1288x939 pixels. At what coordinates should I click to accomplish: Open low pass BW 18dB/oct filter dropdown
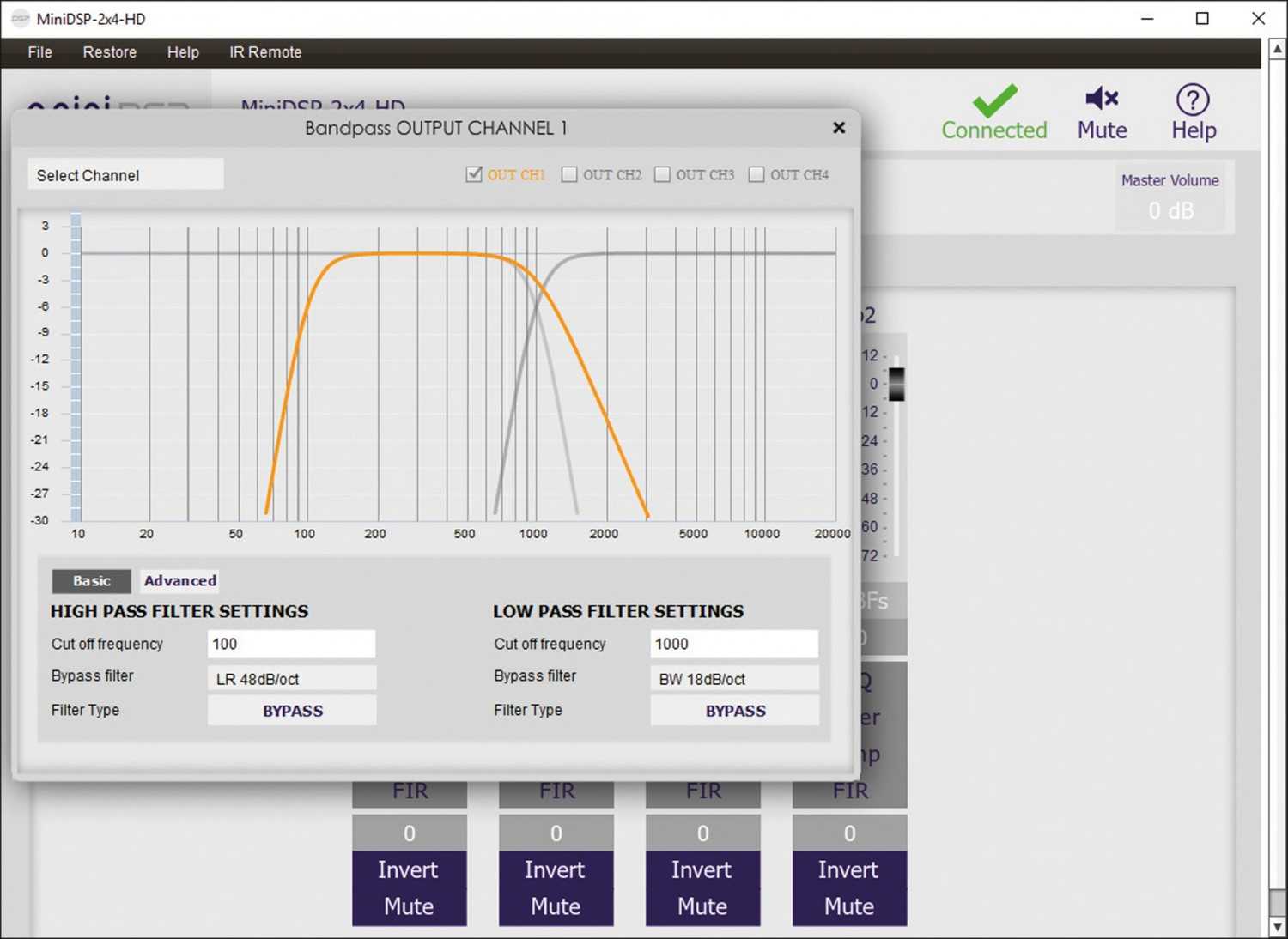click(735, 678)
